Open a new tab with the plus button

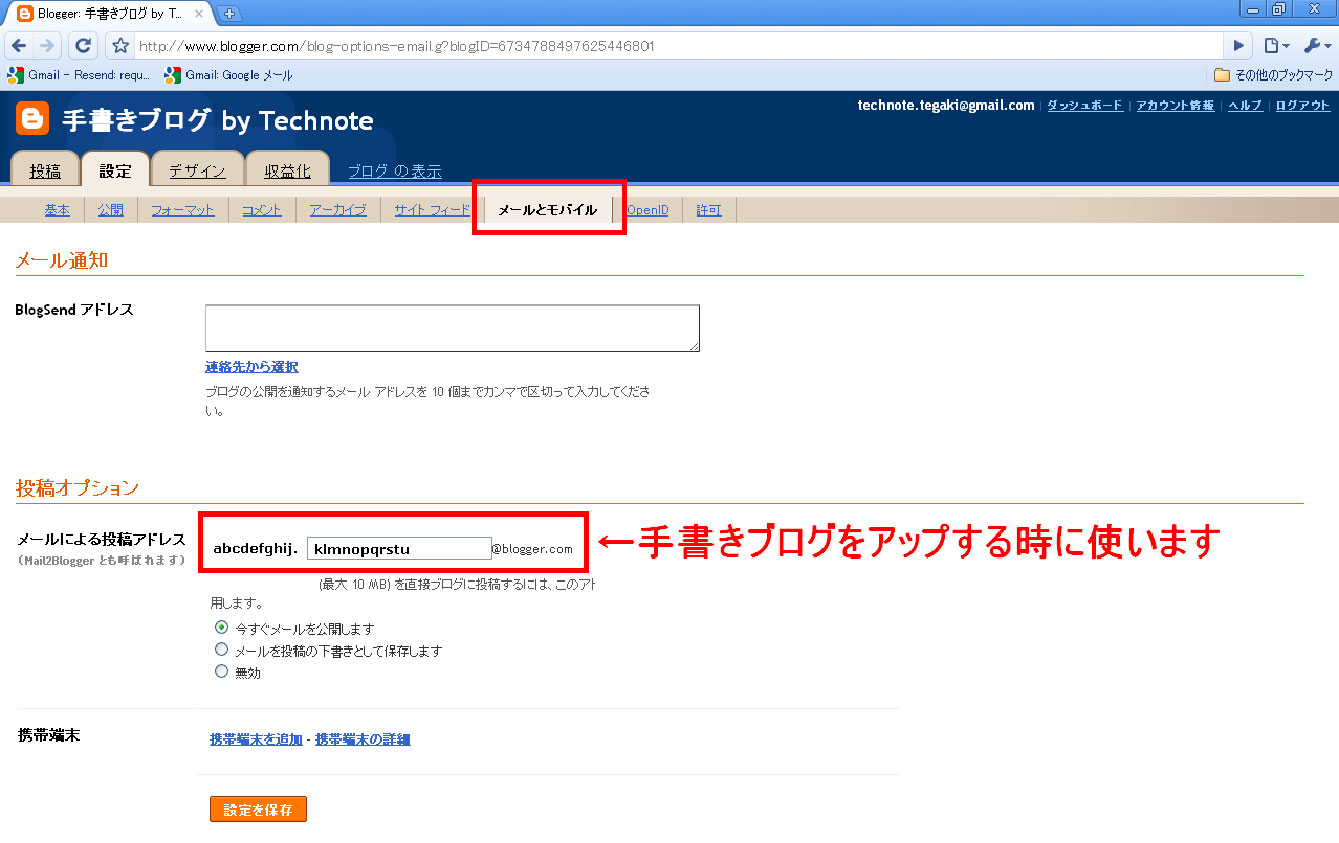tap(230, 13)
